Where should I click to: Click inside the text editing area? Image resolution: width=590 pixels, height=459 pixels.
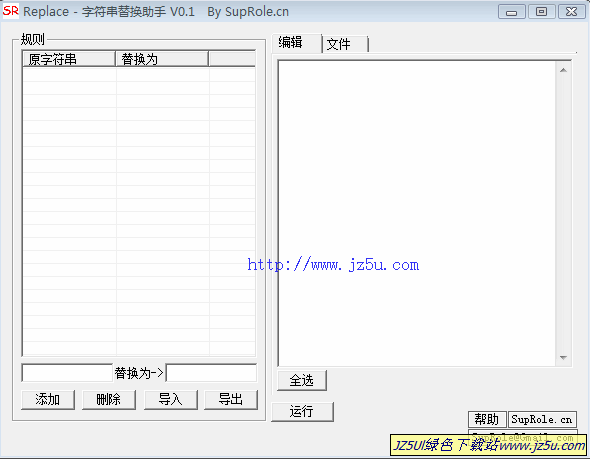coord(417,213)
